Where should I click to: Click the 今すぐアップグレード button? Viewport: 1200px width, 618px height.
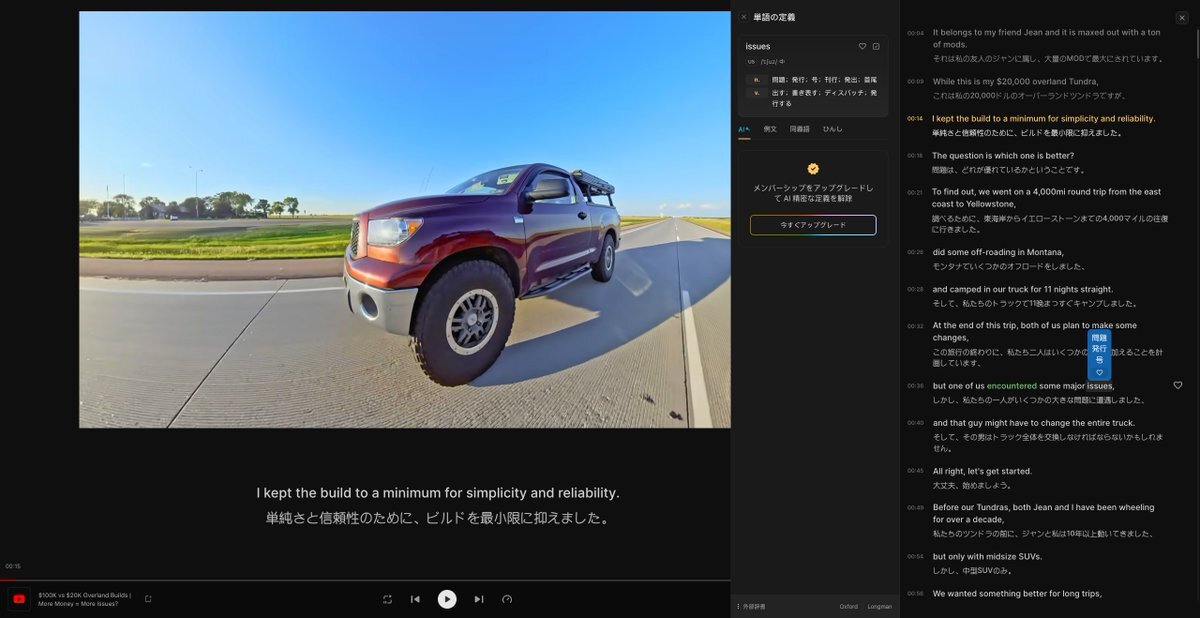click(813, 225)
